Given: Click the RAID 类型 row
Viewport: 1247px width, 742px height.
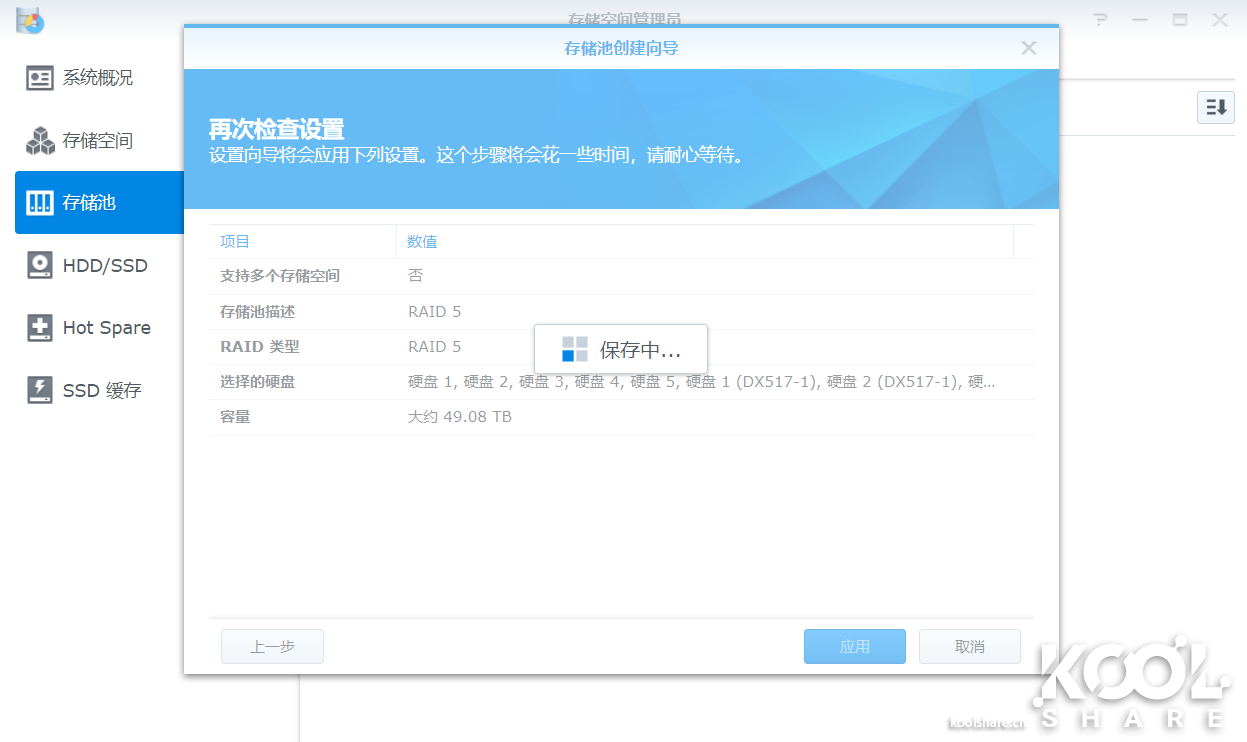Looking at the screenshot, I should [400, 347].
